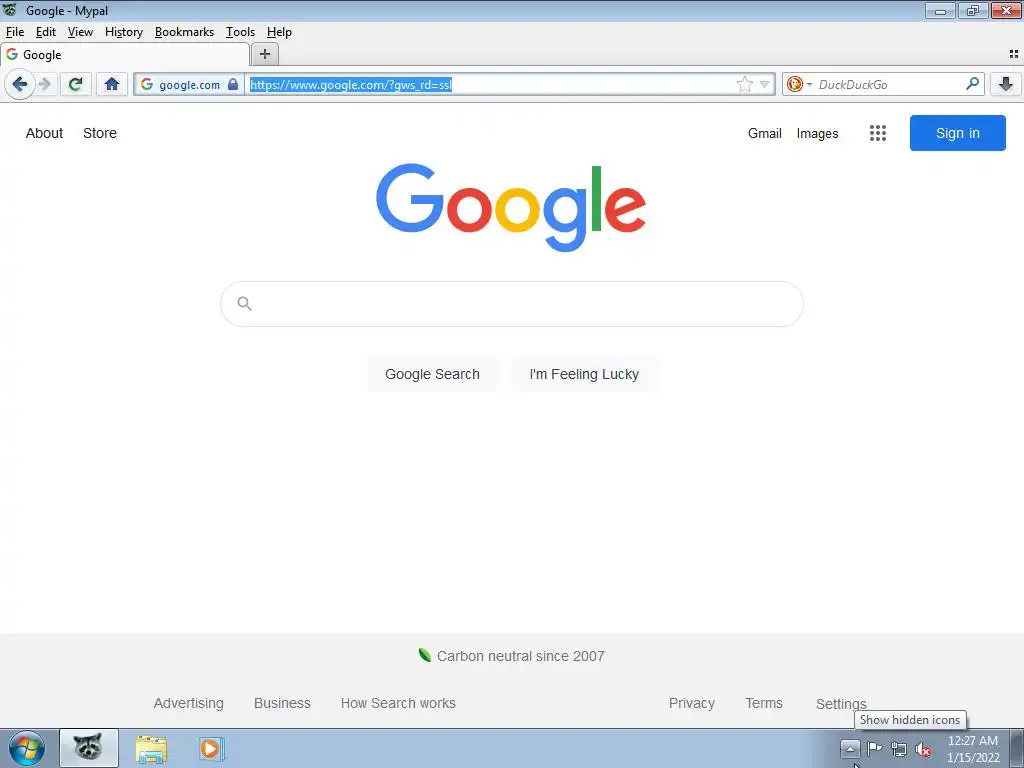This screenshot has height=768, width=1024.
Task: Show hidden tray icons arrow
Action: click(x=850, y=748)
